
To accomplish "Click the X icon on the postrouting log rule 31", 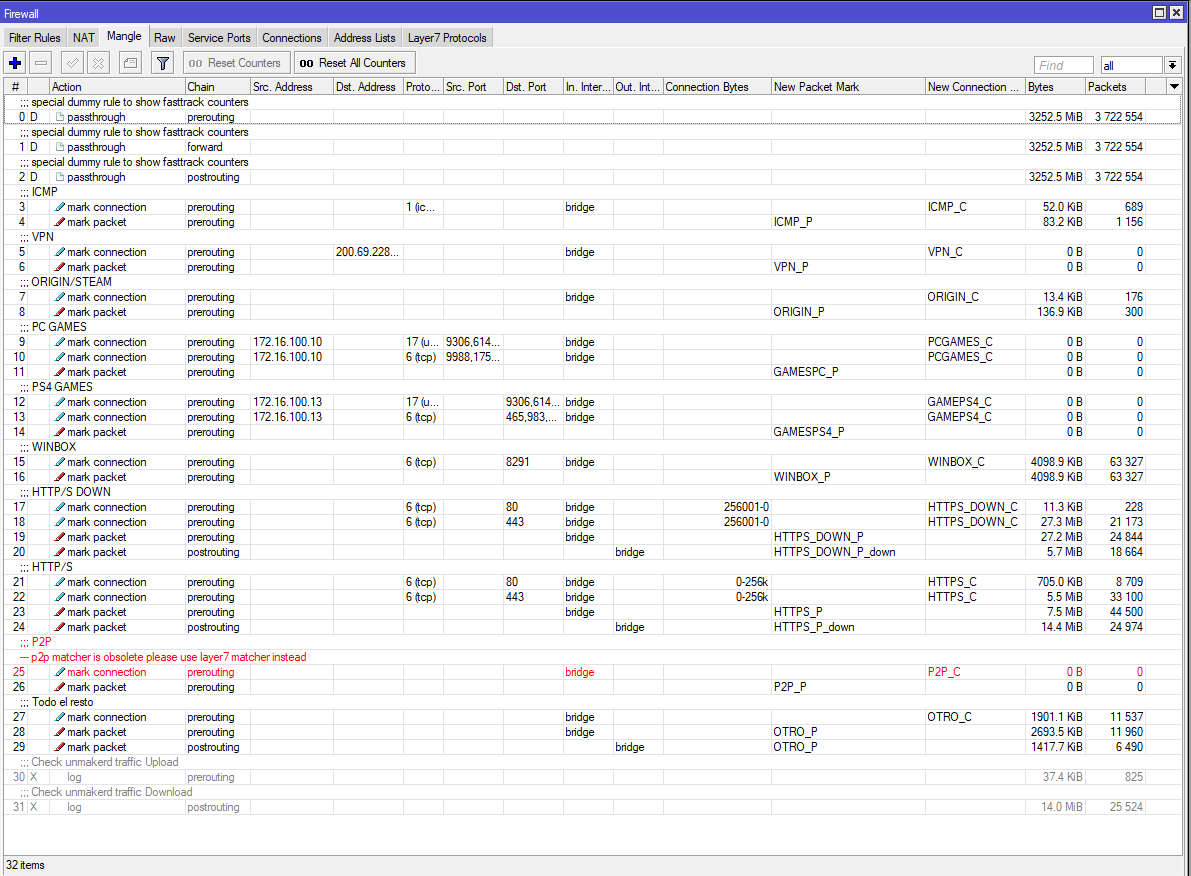I will coord(33,807).
